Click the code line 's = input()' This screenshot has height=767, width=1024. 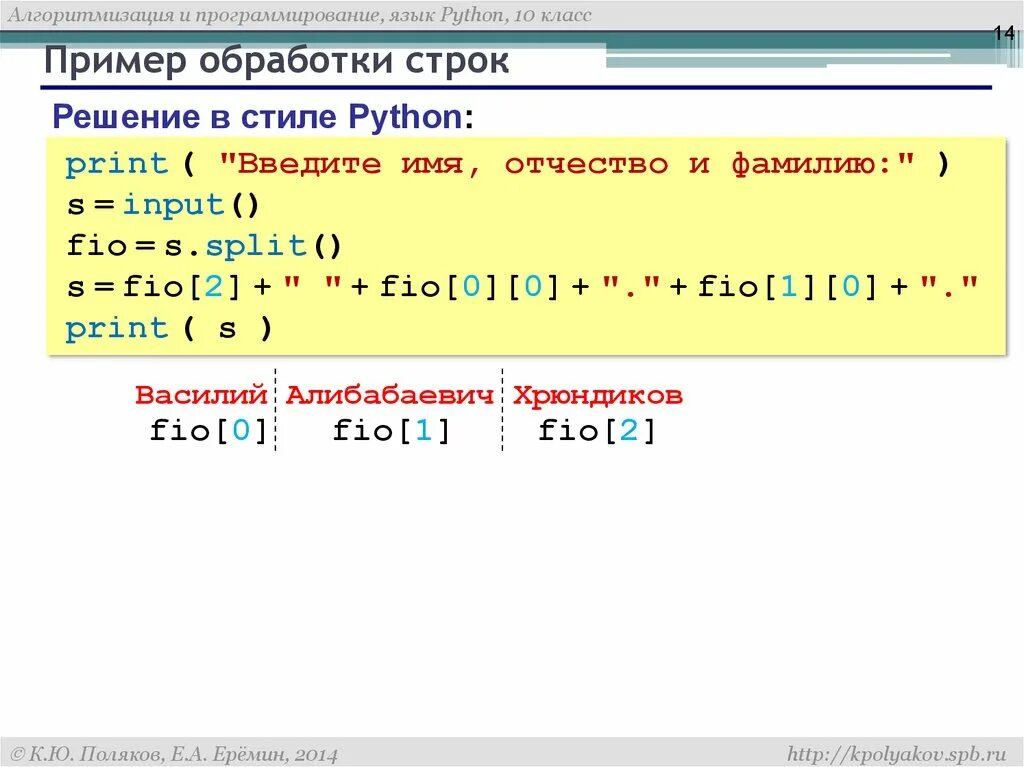pos(163,205)
